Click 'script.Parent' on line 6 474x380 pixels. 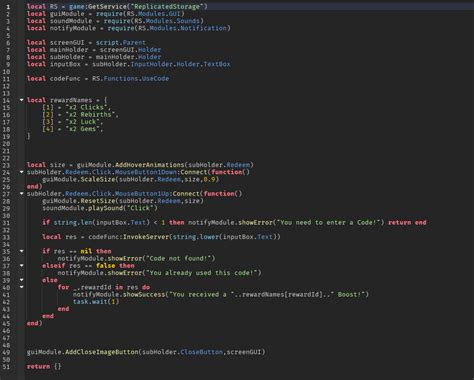tap(121, 43)
